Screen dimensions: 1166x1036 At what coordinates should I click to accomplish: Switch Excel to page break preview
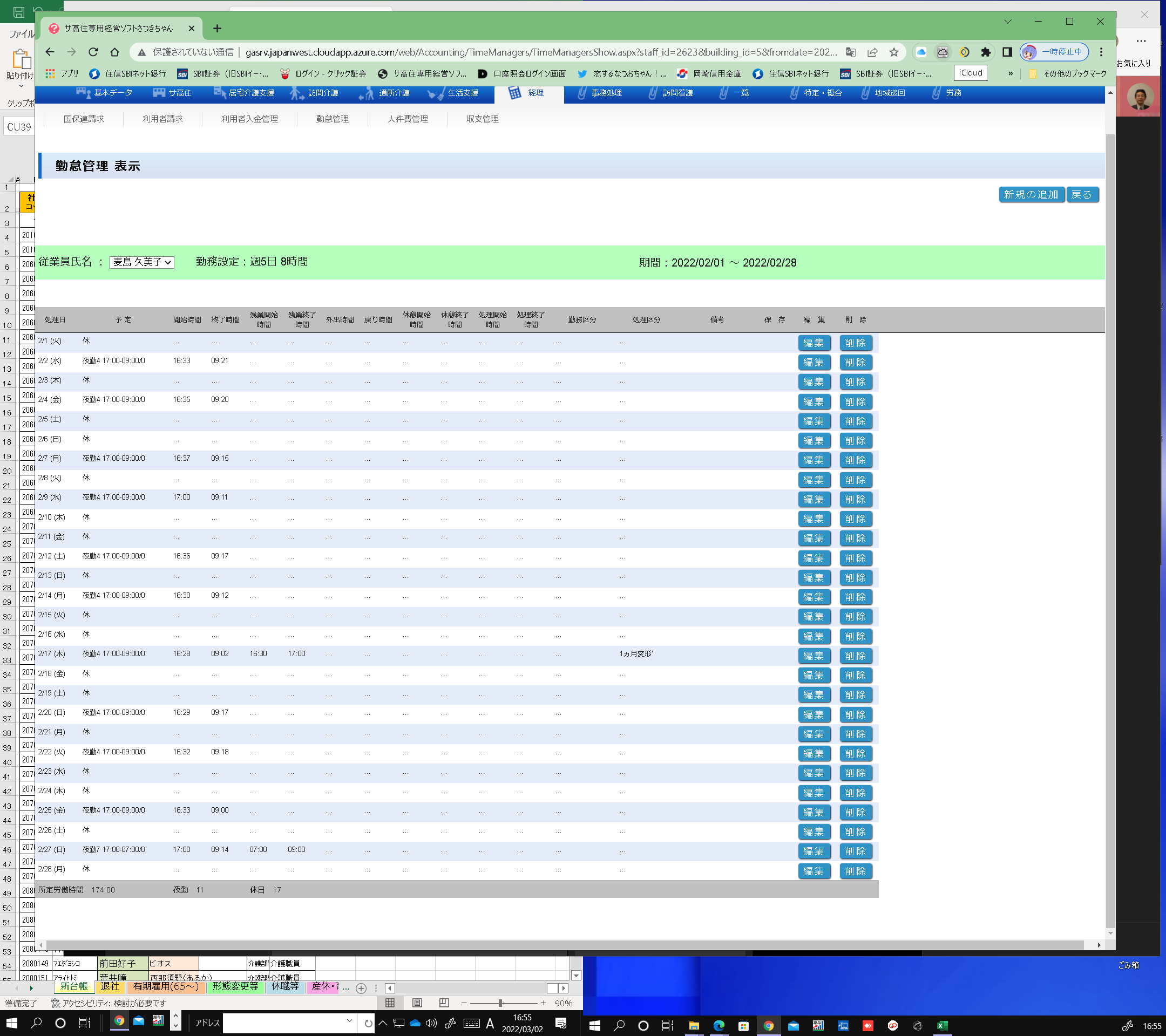(x=444, y=1003)
